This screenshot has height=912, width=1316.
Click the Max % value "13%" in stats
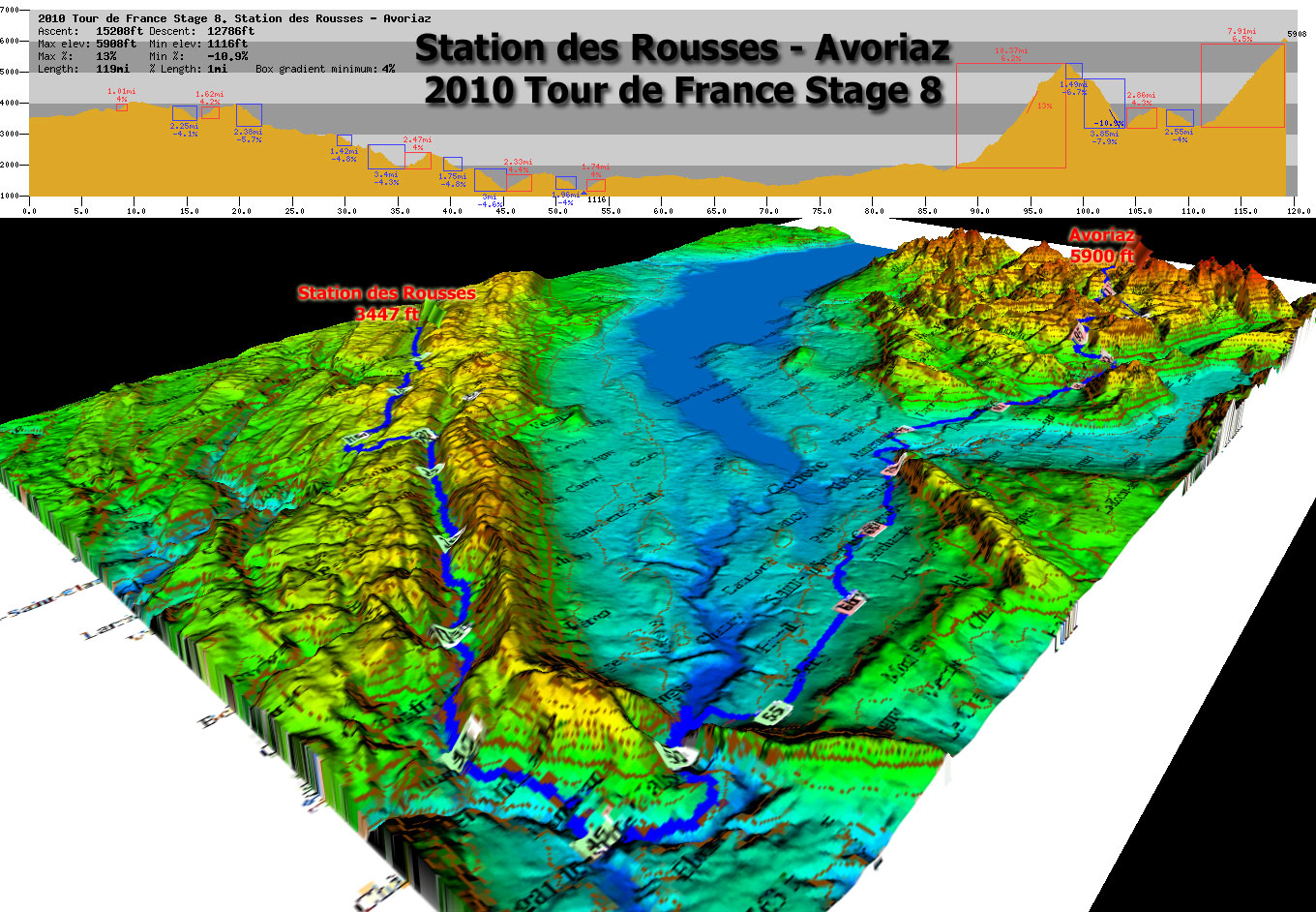pyautogui.click(x=105, y=56)
